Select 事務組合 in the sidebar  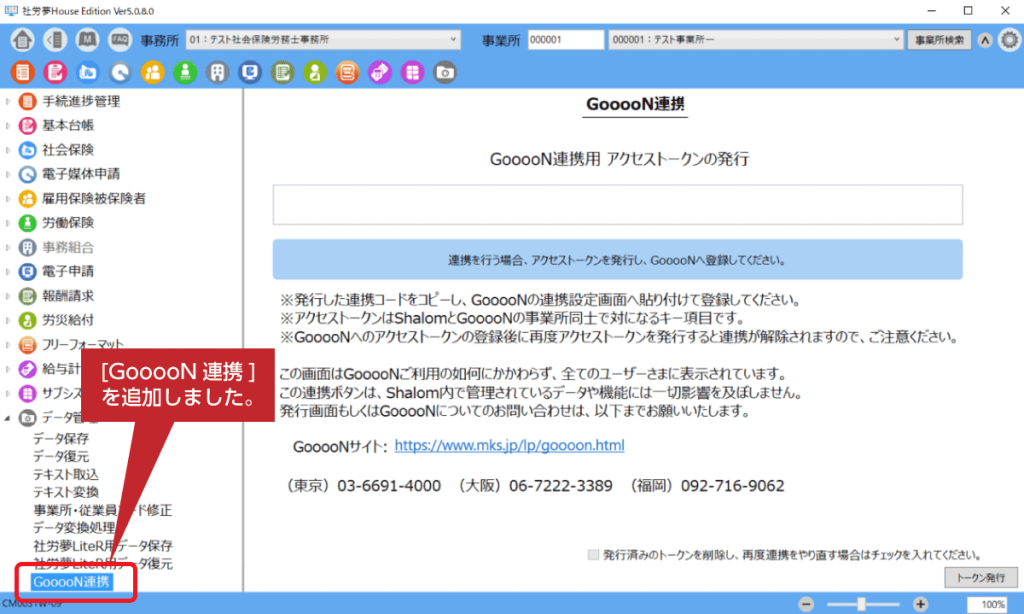click(x=68, y=247)
